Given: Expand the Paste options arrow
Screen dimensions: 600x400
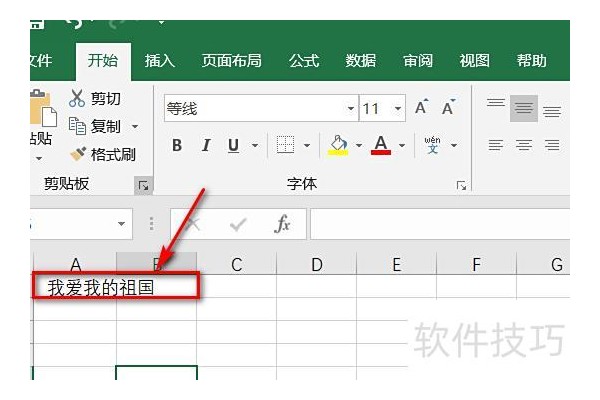Looking at the screenshot, I should click(39, 158).
